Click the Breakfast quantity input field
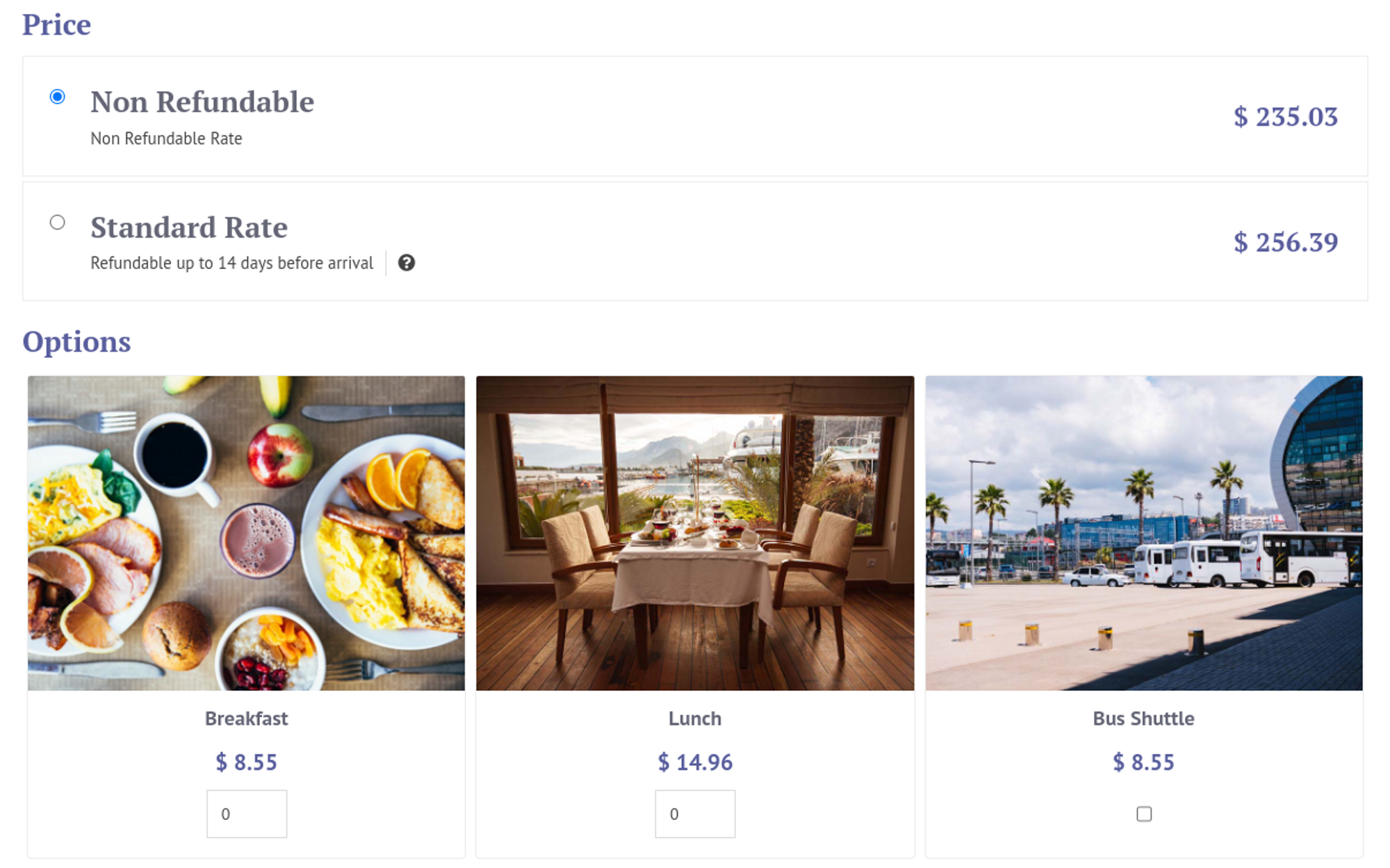The image size is (1390, 868). (247, 814)
